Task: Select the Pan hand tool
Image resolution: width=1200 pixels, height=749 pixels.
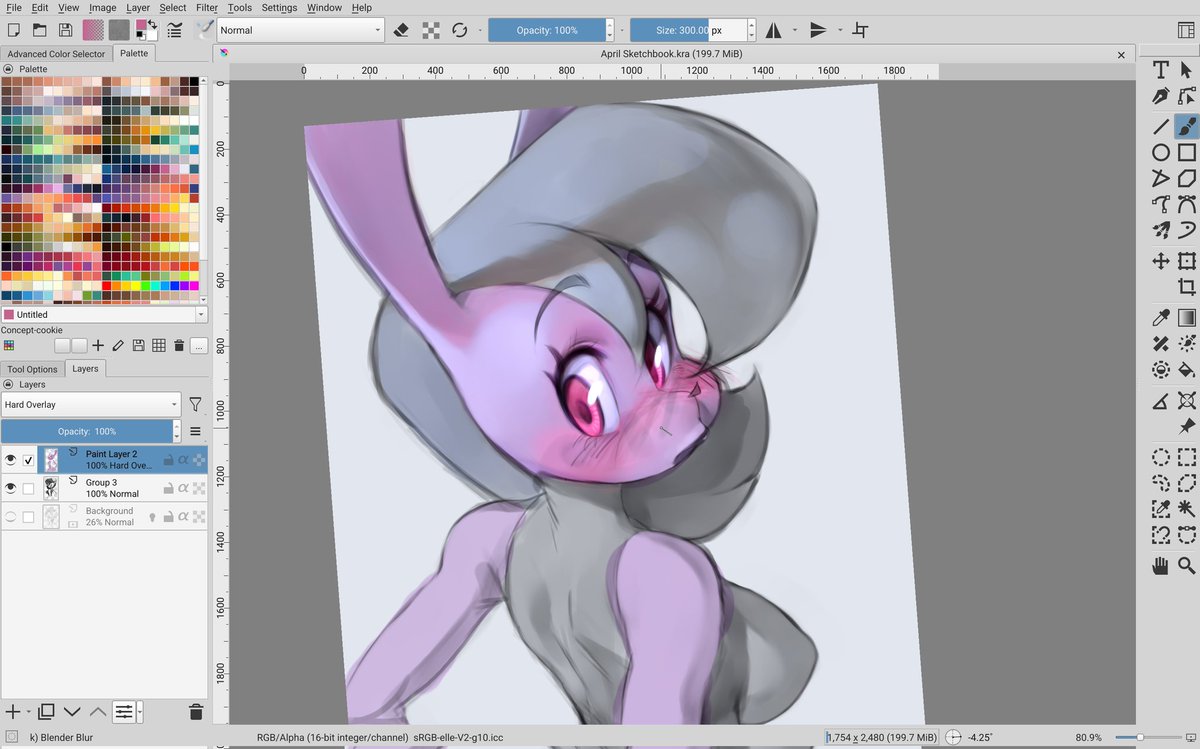Action: coord(1160,566)
